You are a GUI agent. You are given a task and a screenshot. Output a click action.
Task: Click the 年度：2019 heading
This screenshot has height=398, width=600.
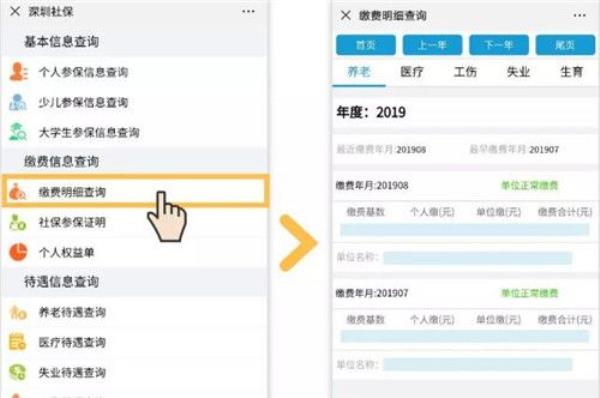tap(371, 112)
